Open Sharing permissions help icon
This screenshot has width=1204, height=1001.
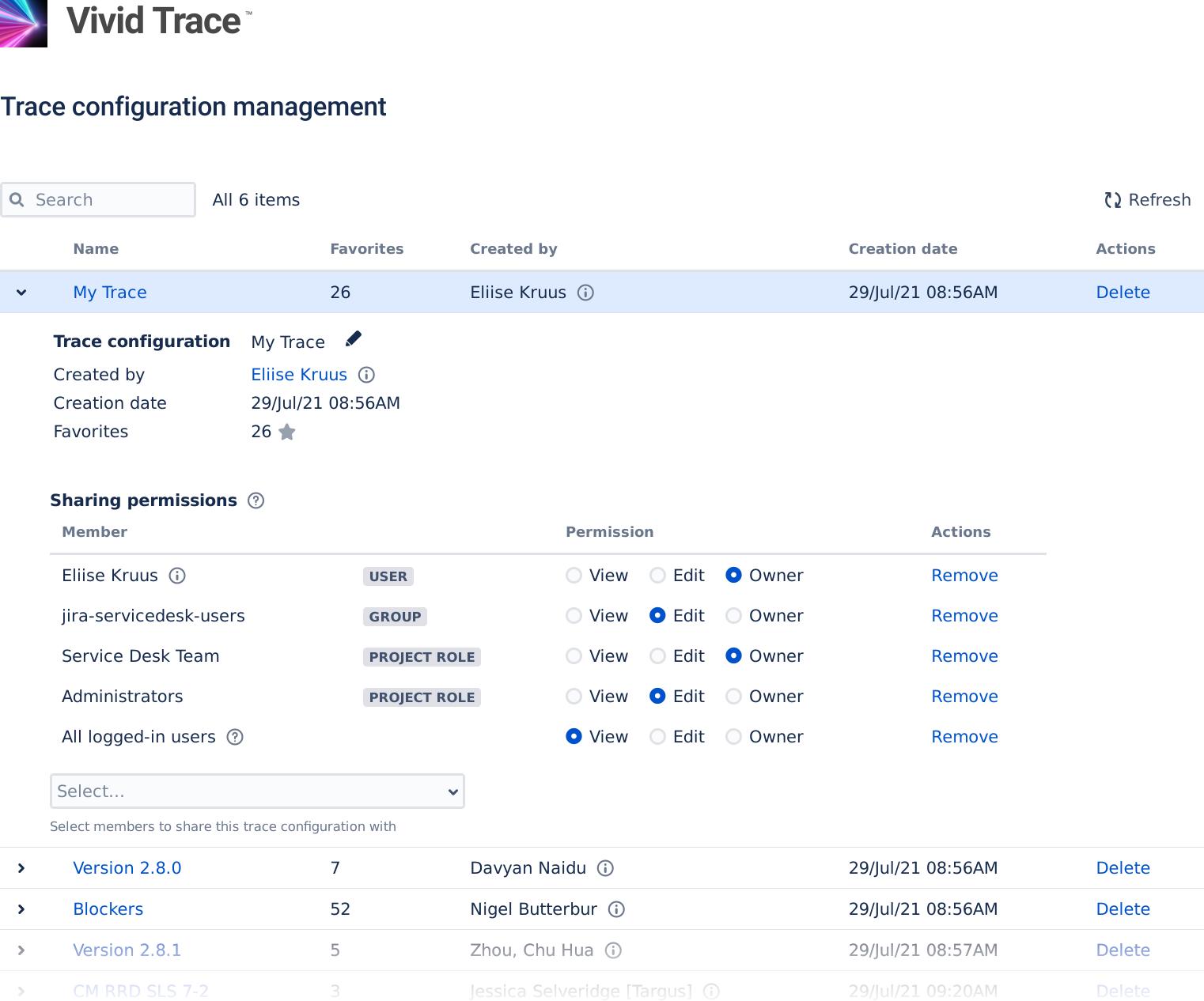(256, 500)
